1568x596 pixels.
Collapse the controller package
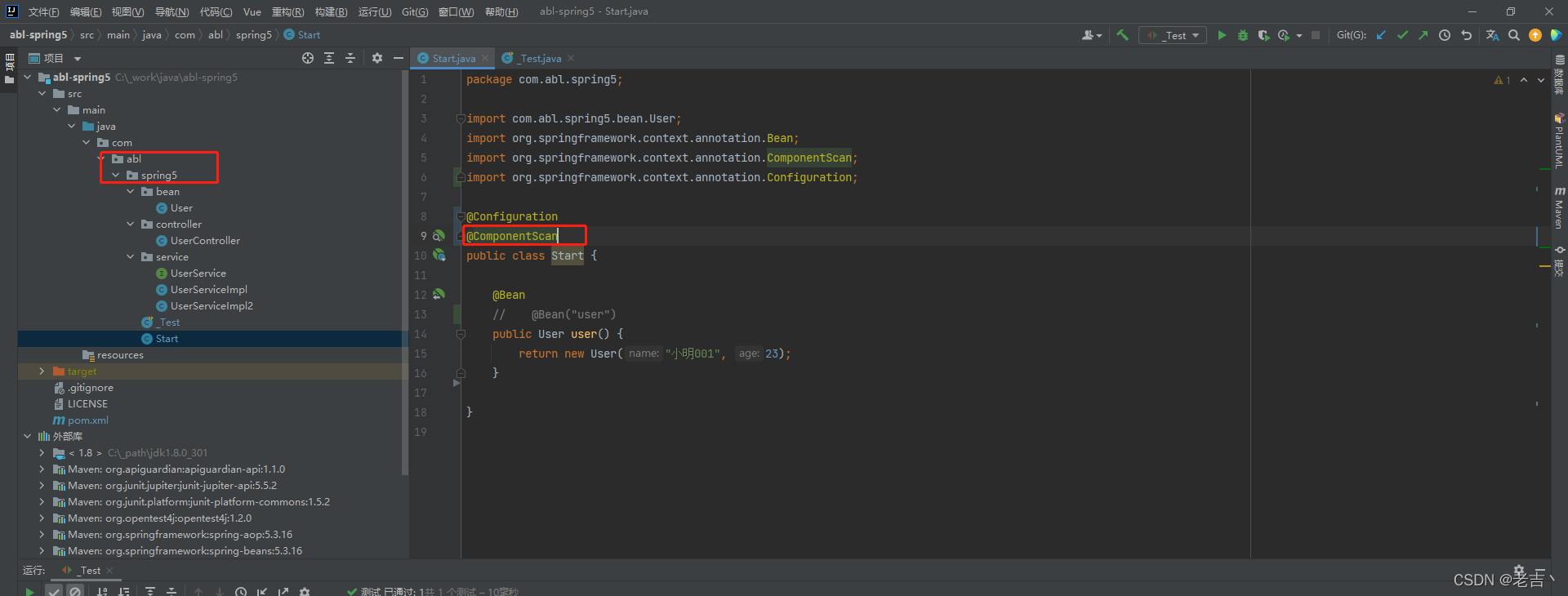[130, 225]
